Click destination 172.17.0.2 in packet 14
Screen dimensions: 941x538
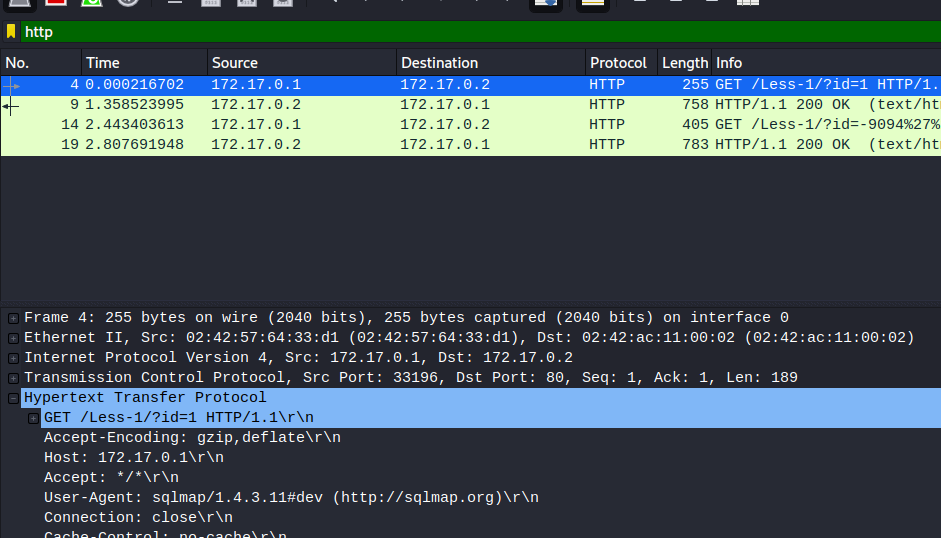coord(445,125)
